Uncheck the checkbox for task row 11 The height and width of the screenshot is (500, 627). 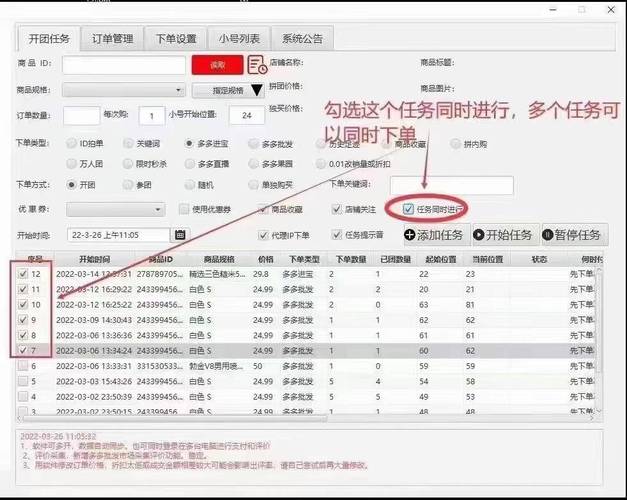point(23,289)
